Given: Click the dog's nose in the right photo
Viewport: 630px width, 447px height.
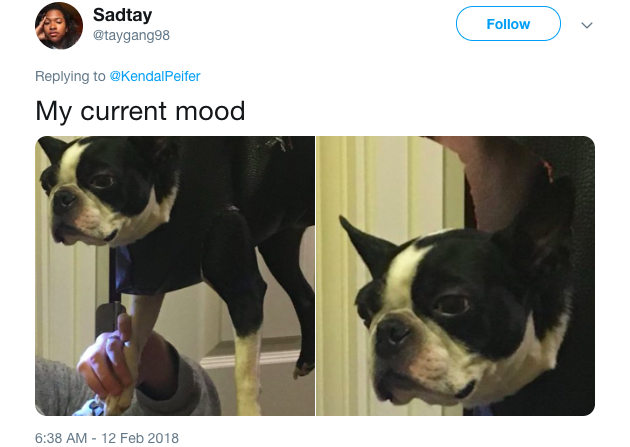Looking at the screenshot, I should (393, 331).
